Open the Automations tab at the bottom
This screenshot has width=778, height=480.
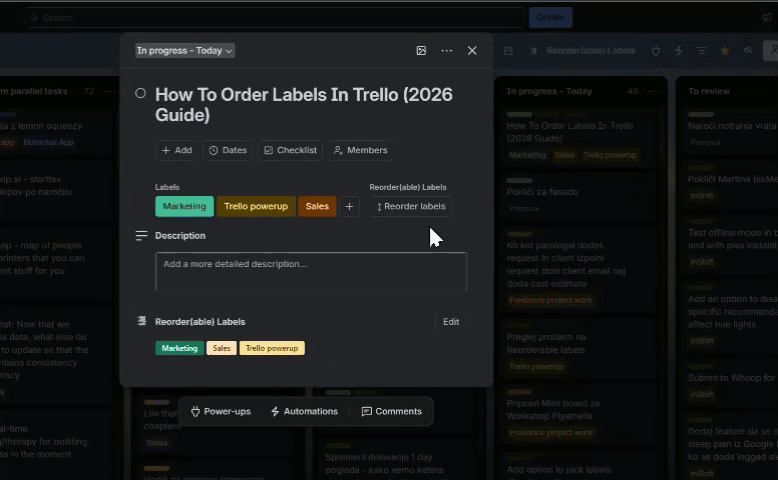point(304,411)
